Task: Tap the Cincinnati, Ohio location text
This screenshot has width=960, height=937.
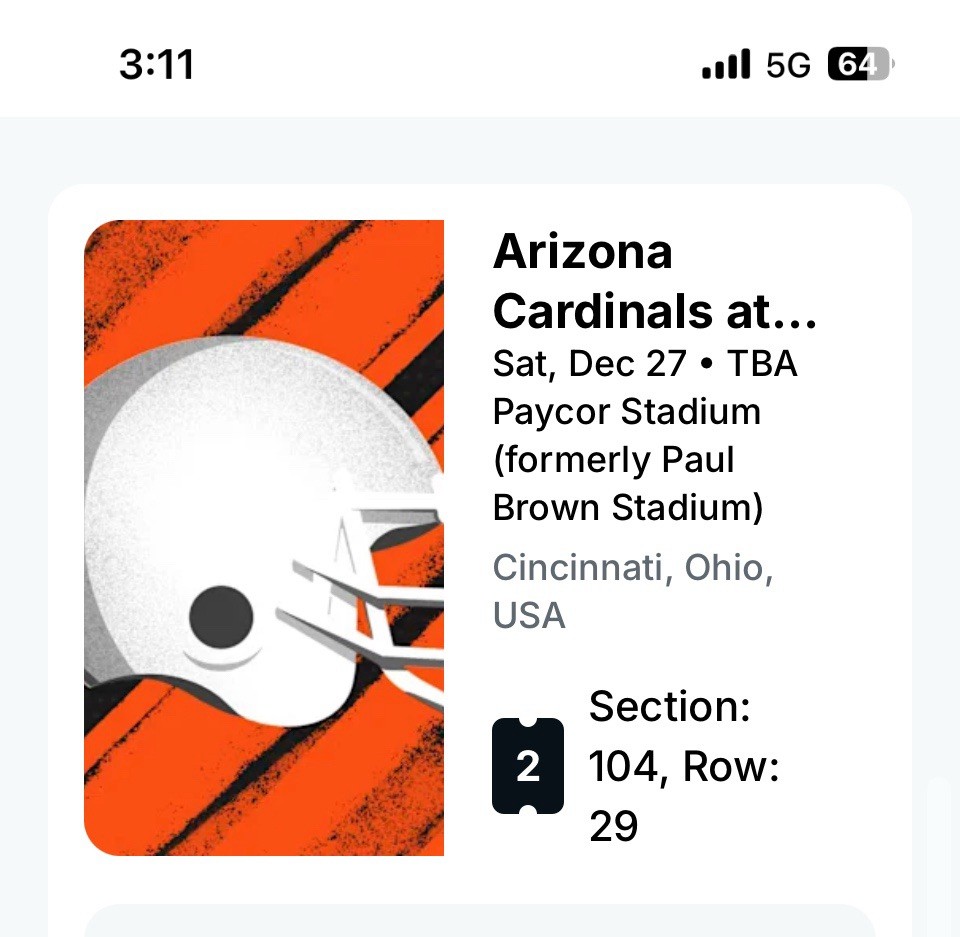Action: (x=633, y=568)
